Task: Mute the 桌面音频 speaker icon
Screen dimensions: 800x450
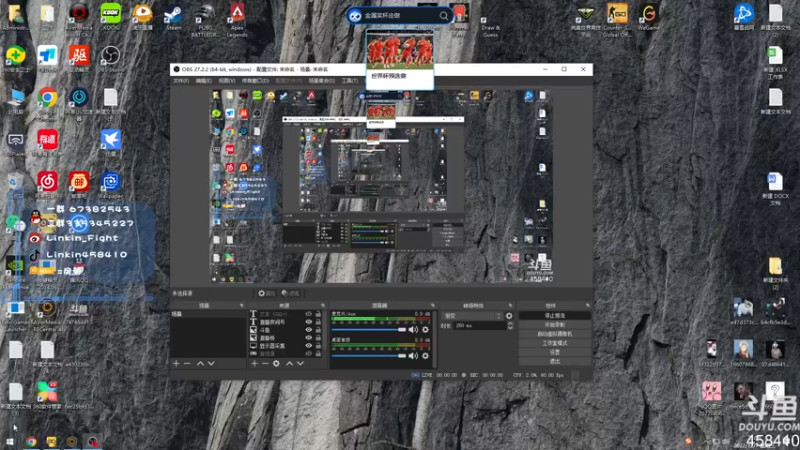Action: (x=413, y=356)
